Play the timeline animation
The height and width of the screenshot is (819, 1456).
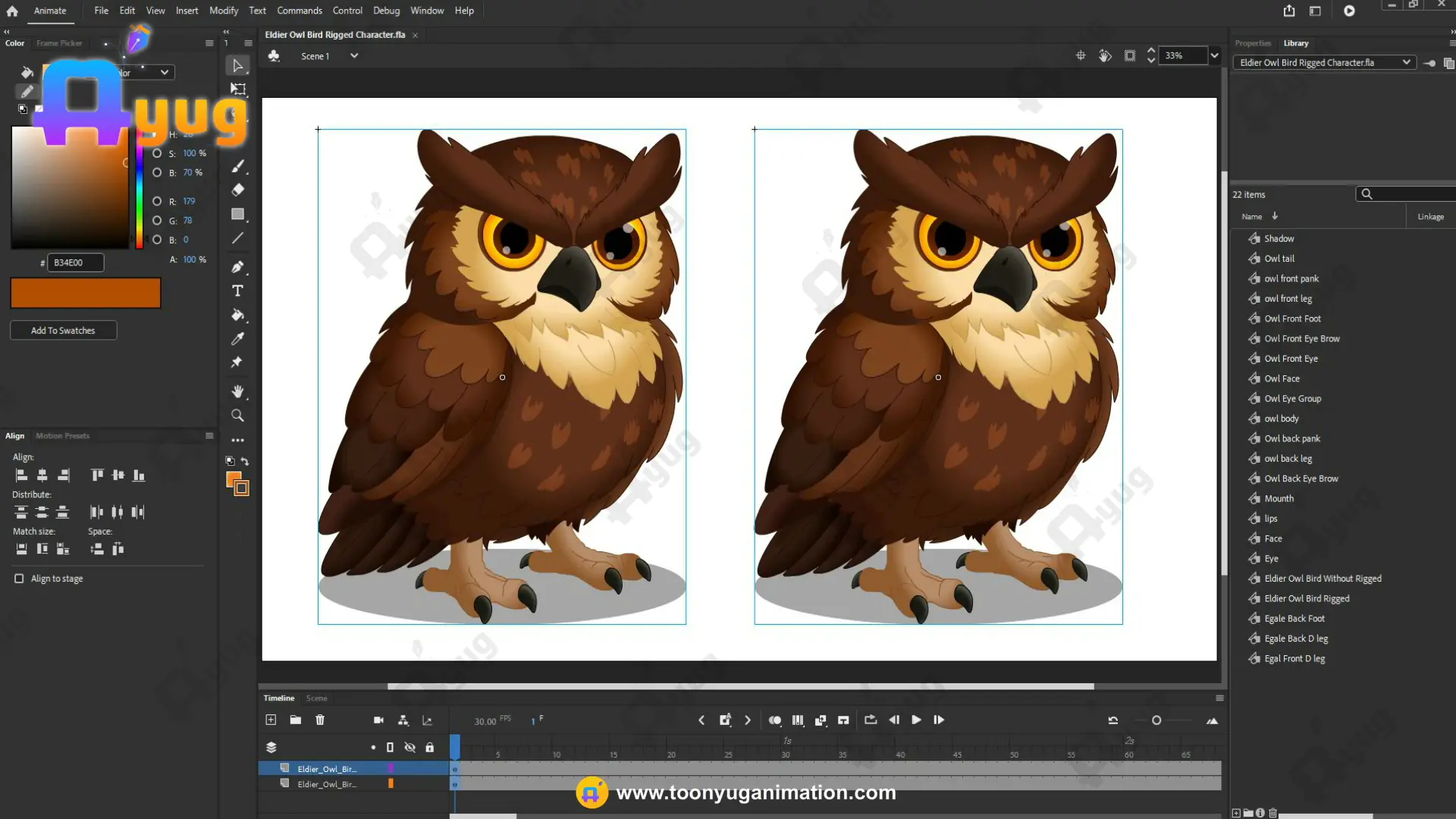click(916, 720)
